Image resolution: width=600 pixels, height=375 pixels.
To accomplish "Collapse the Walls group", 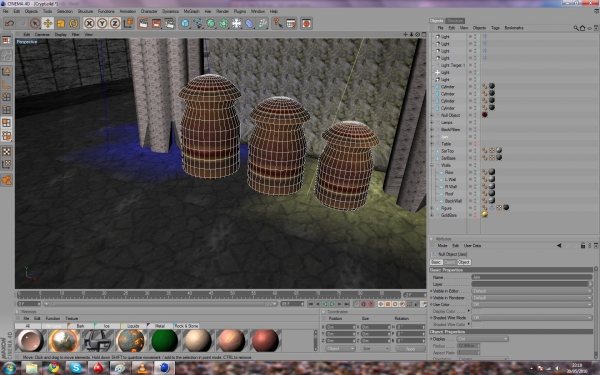I will (x=432, y=165).
